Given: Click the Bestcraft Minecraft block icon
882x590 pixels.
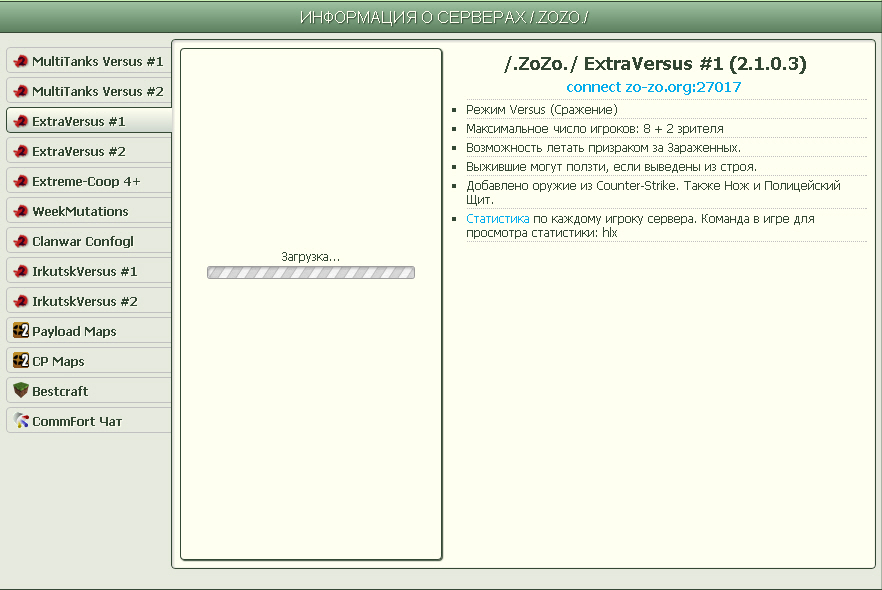Looking at the screenshot, I should coord(20,391).
